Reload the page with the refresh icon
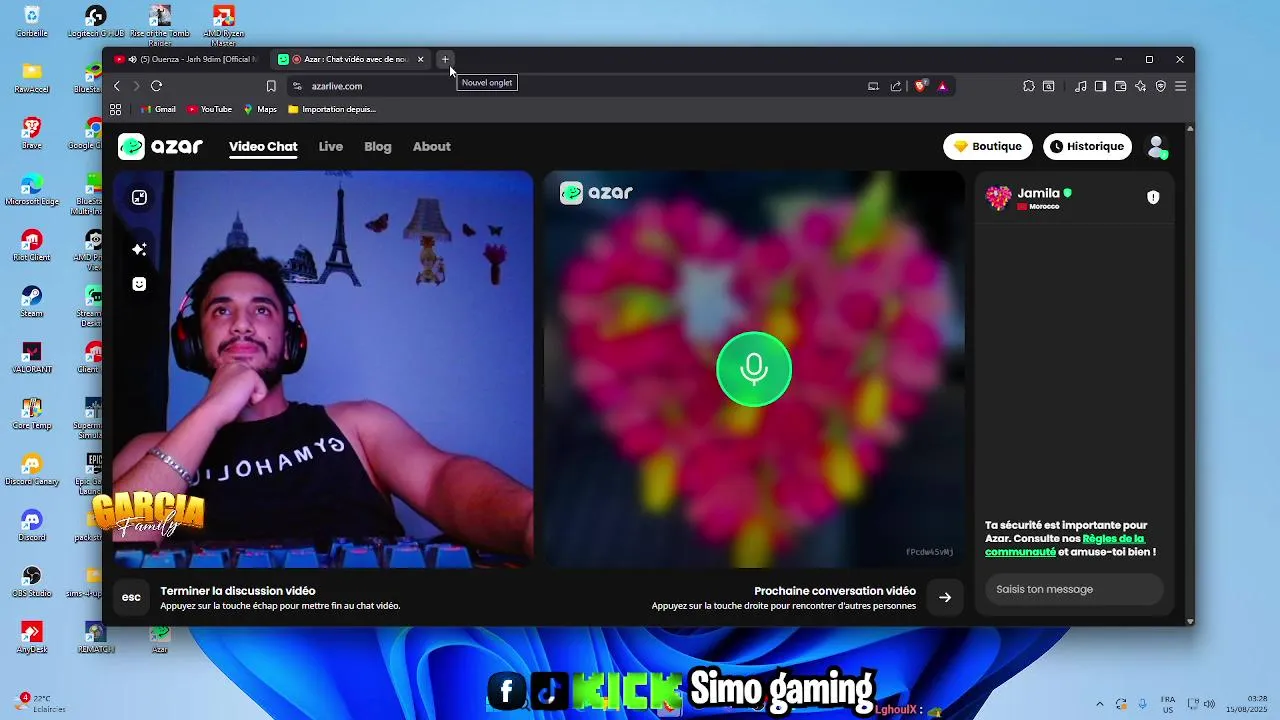 tap(156, 86)
